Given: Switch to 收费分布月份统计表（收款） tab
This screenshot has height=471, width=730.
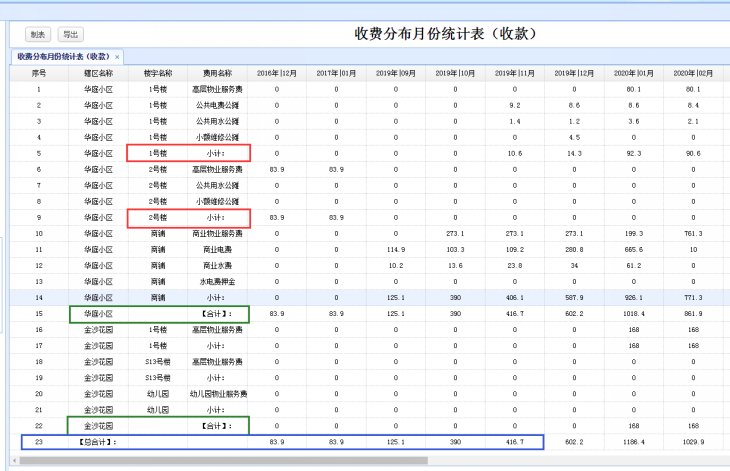Looking at the screenshot, I should click(x=62, y=57).
